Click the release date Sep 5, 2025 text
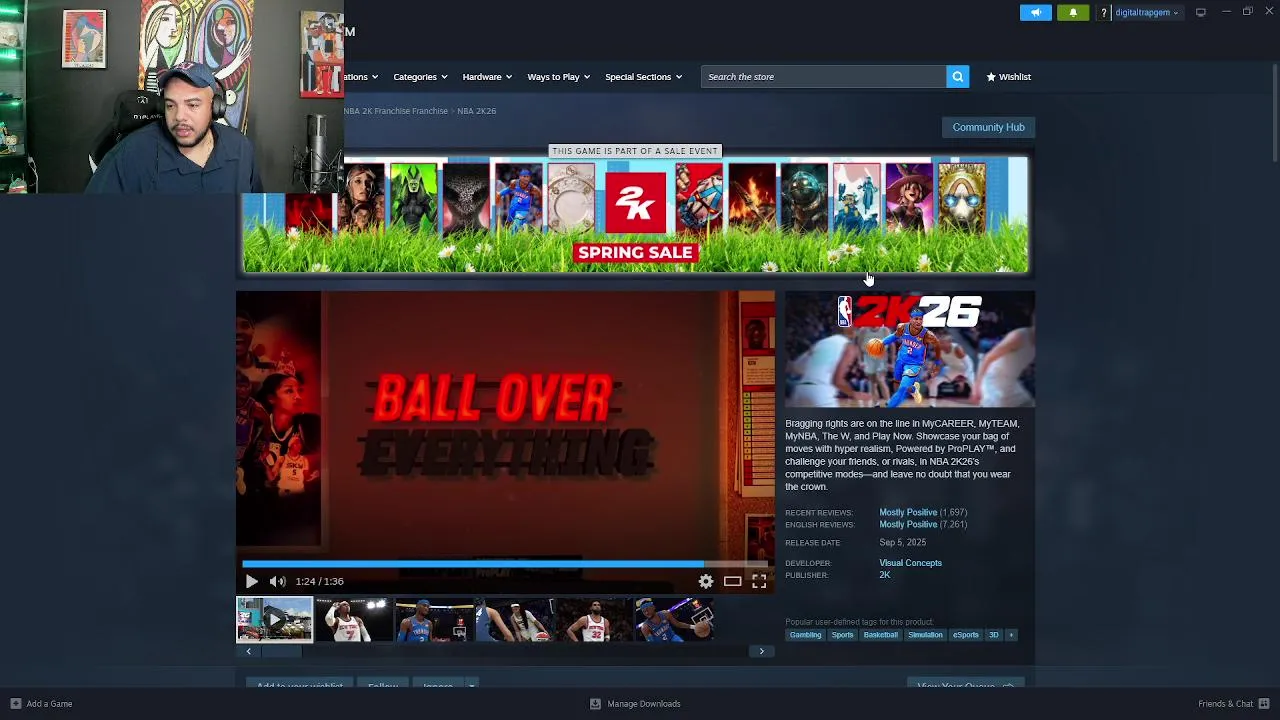This screenshot has width=1280, height=720. [902, 543]
